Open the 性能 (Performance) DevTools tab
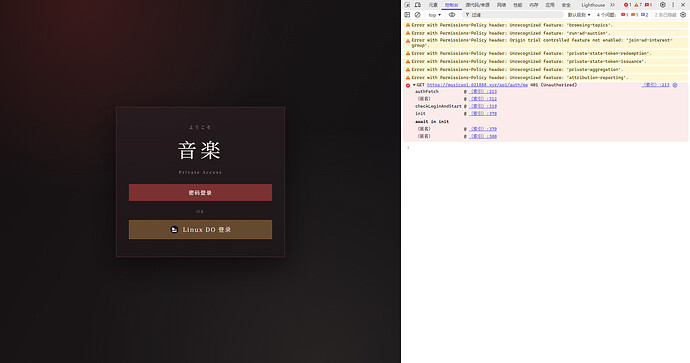 pyautogui.click(x=518, y=5)
